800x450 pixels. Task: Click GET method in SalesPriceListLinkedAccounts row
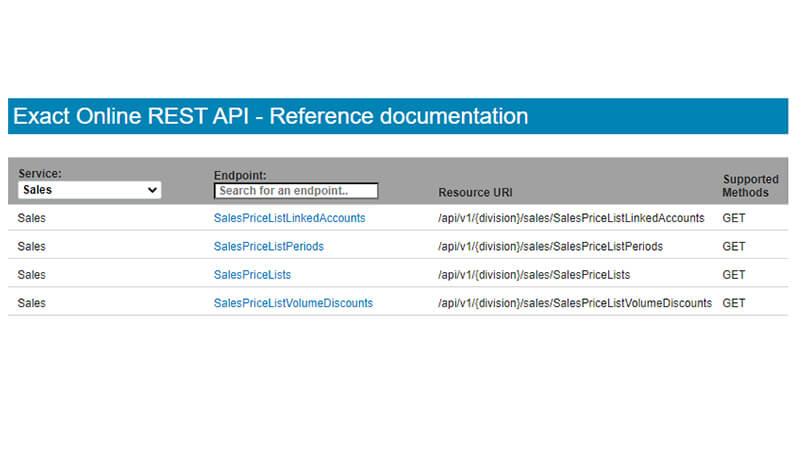[734, 218]
